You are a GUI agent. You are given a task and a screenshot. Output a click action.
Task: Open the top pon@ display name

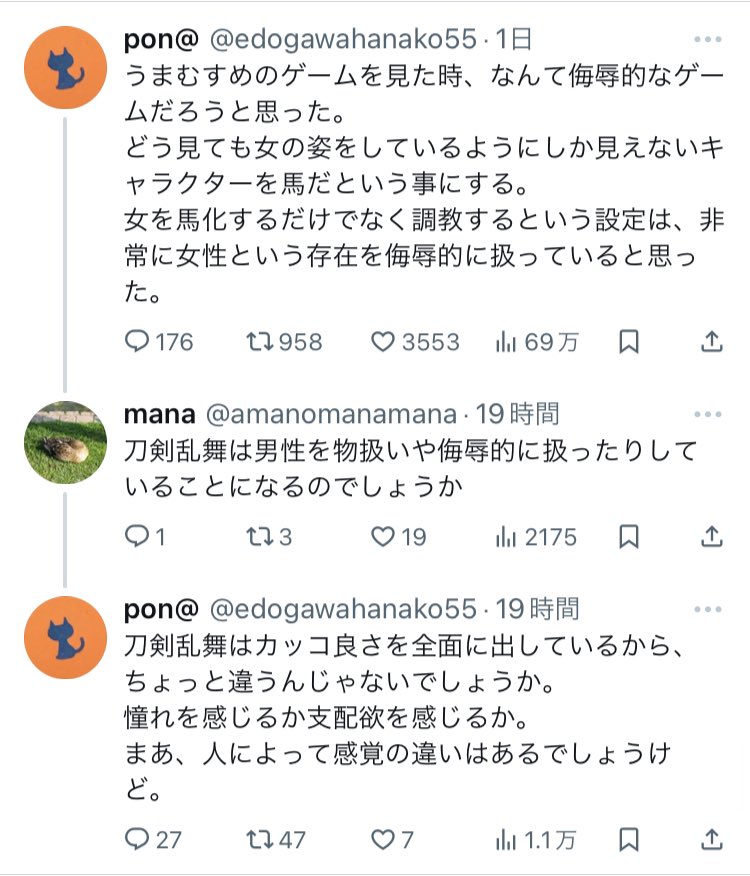(x=160, y=40)
